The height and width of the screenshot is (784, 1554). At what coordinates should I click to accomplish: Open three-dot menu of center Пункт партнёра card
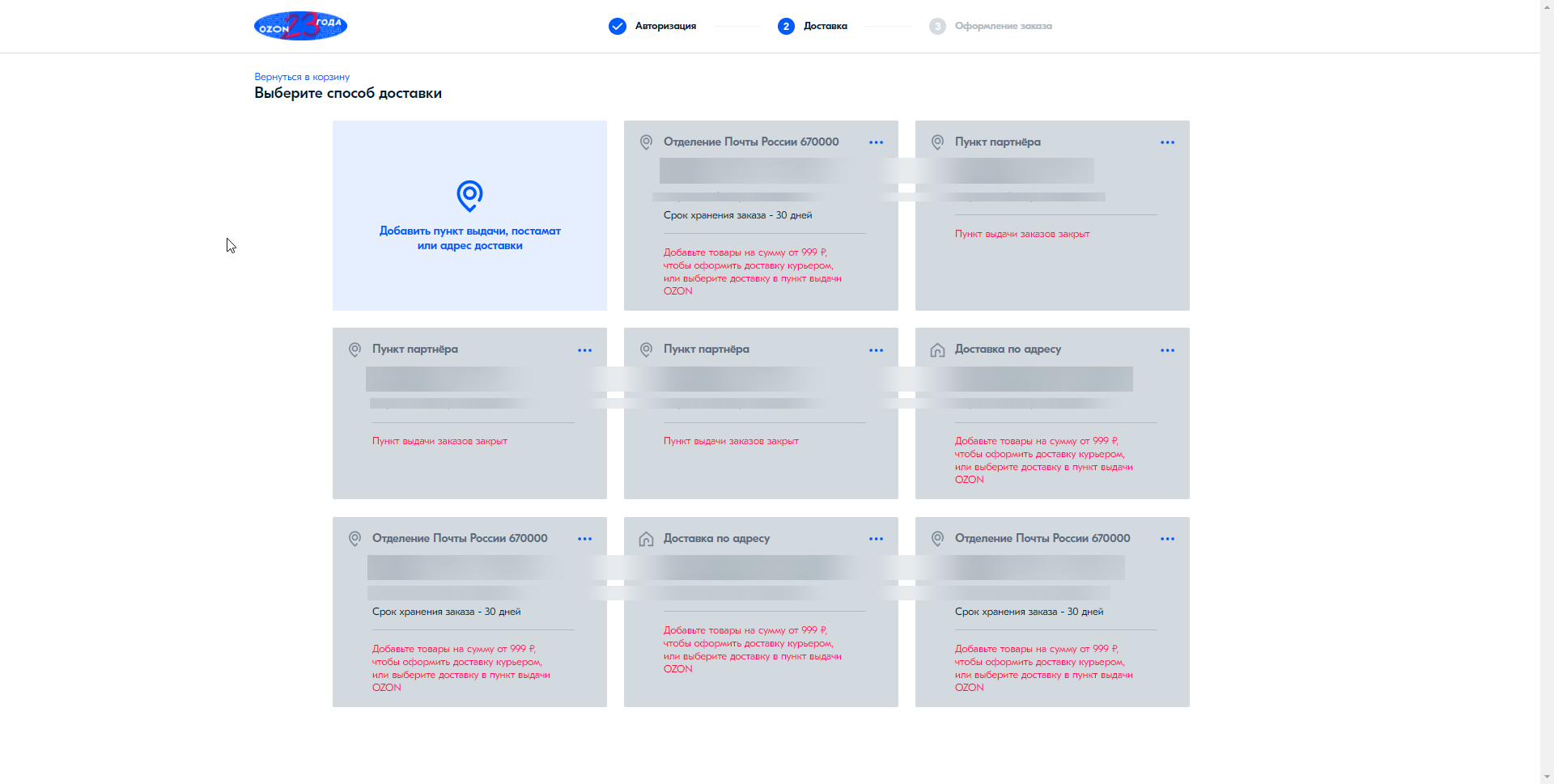click(x=876, y=350)
